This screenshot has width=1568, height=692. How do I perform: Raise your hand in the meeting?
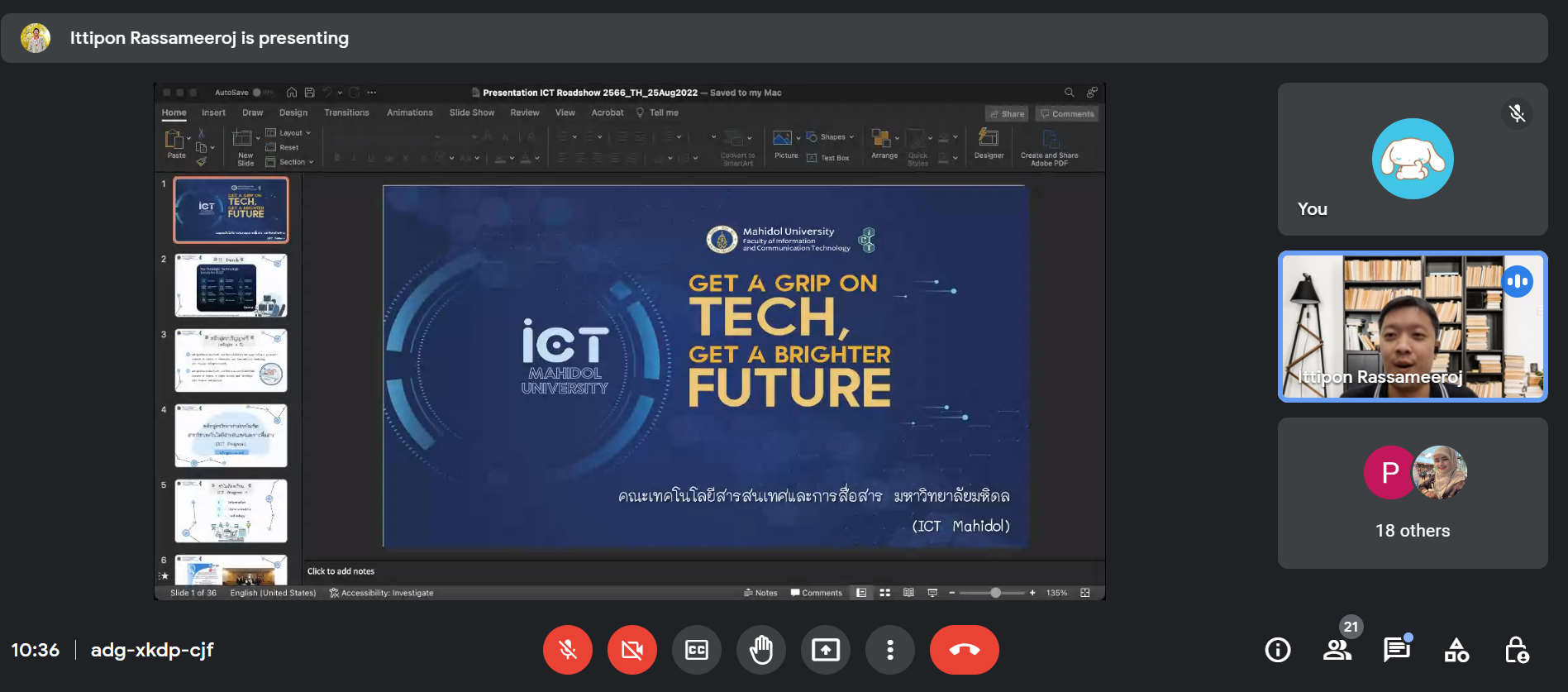click(x=760, y=650)
